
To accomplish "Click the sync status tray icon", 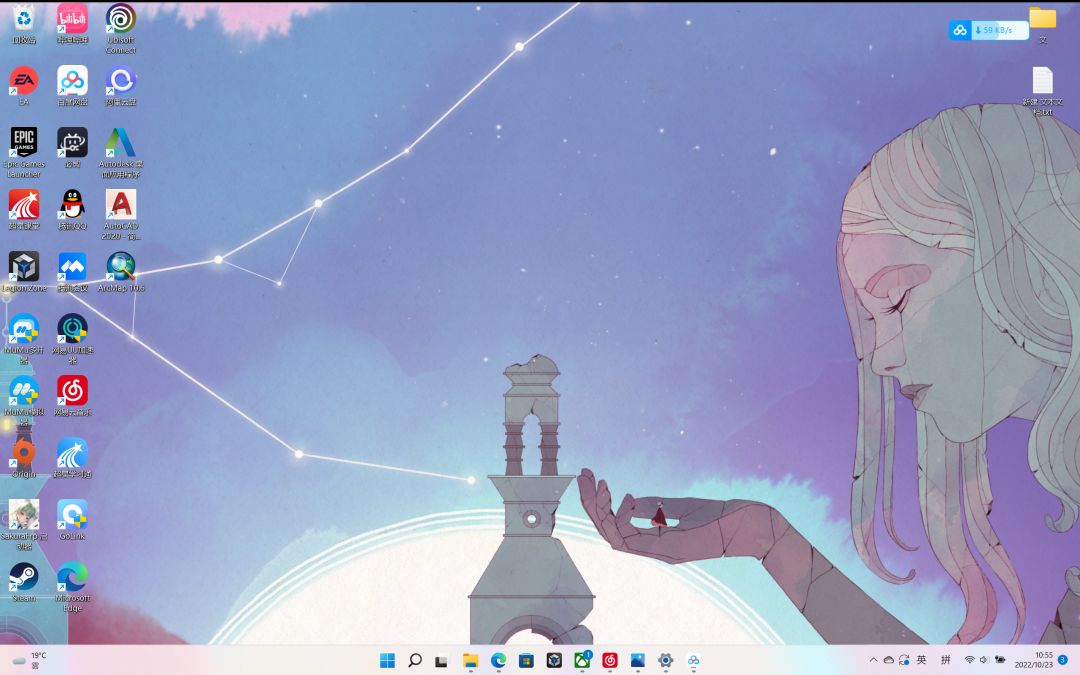I will click(904, 660).
